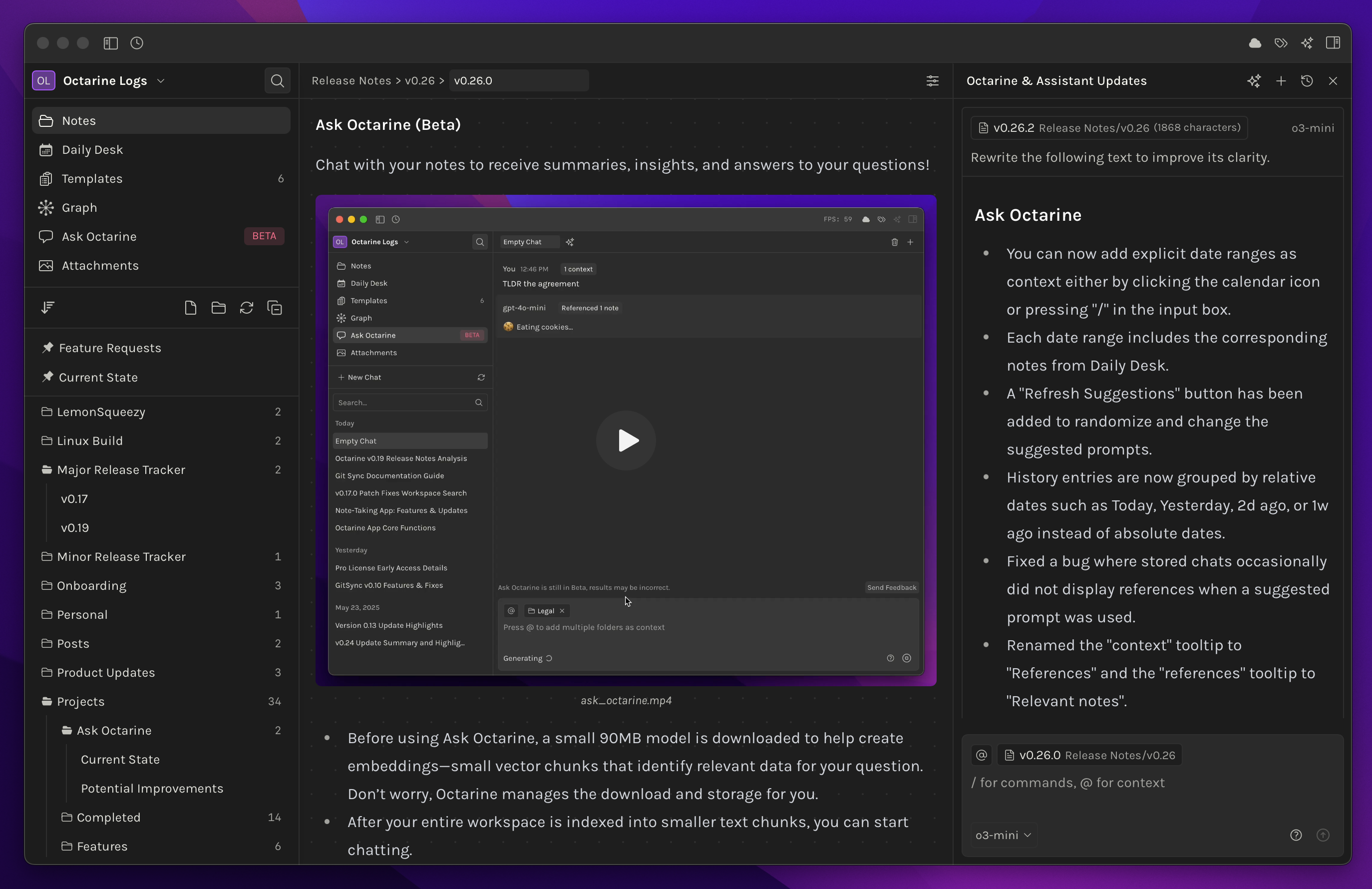Edit the v0.26.0 note title field

[x=519, y=81]
